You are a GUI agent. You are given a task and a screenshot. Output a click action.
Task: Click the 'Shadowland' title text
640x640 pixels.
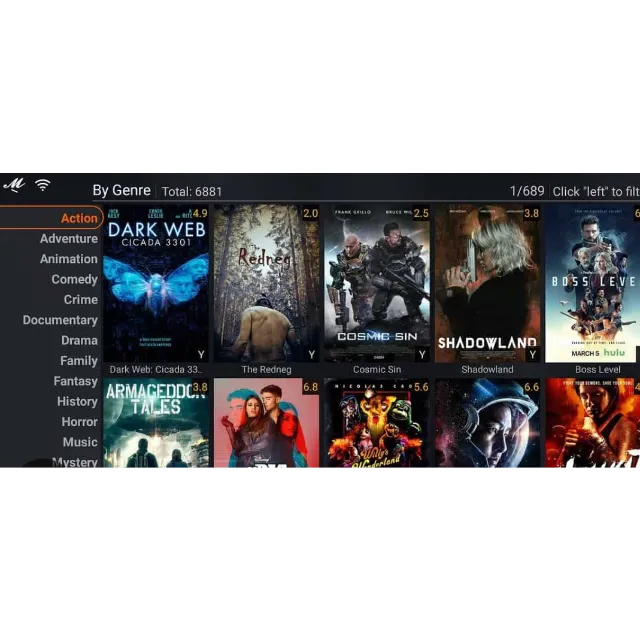[x=487, y=370]
